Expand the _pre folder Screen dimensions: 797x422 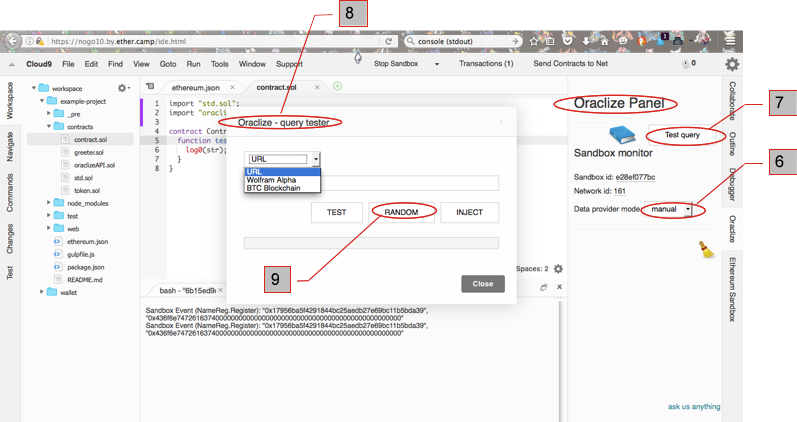pyautogui.click(x=49, y=113)
